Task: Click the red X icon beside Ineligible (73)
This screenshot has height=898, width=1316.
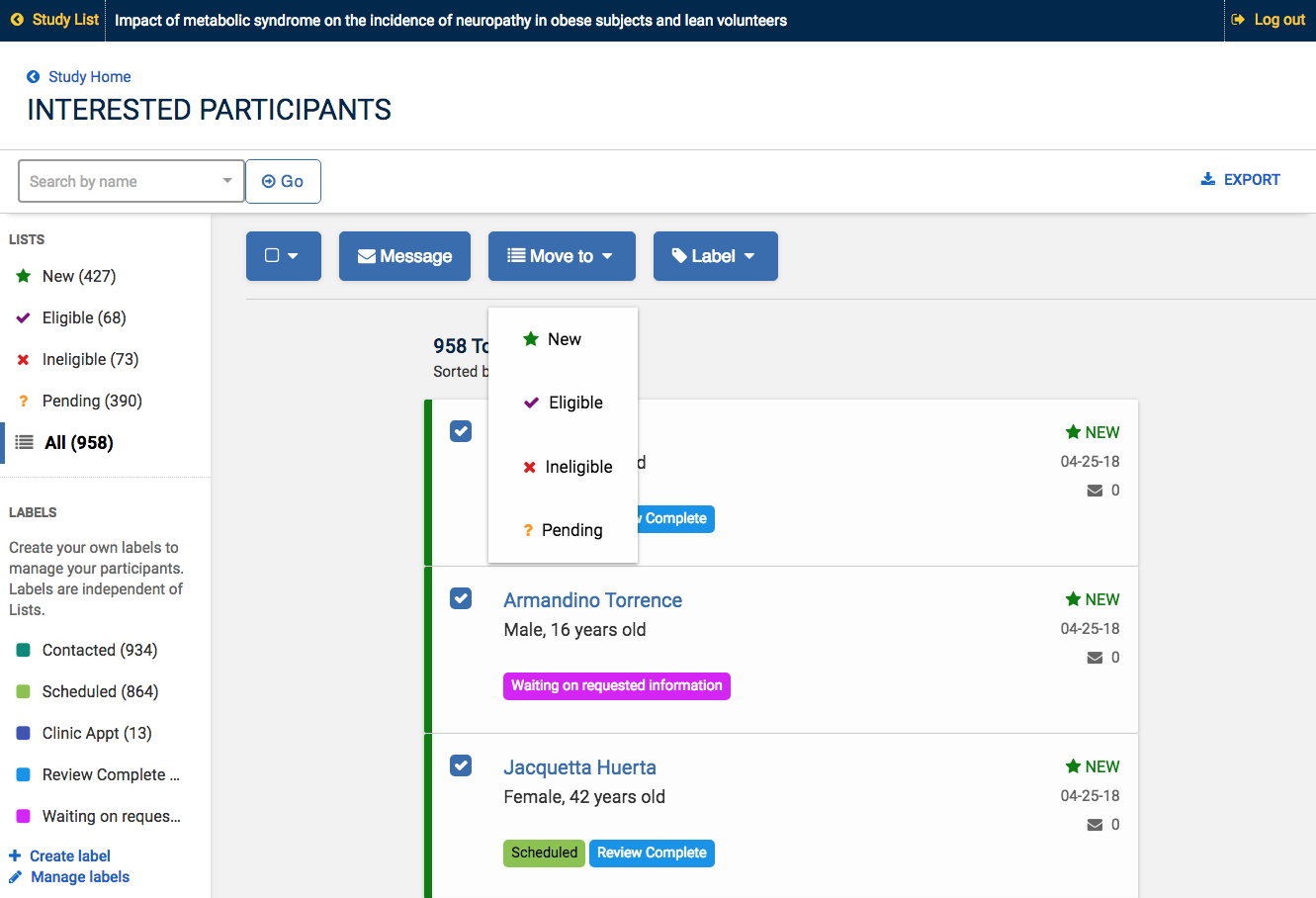Action: point(24,360)
